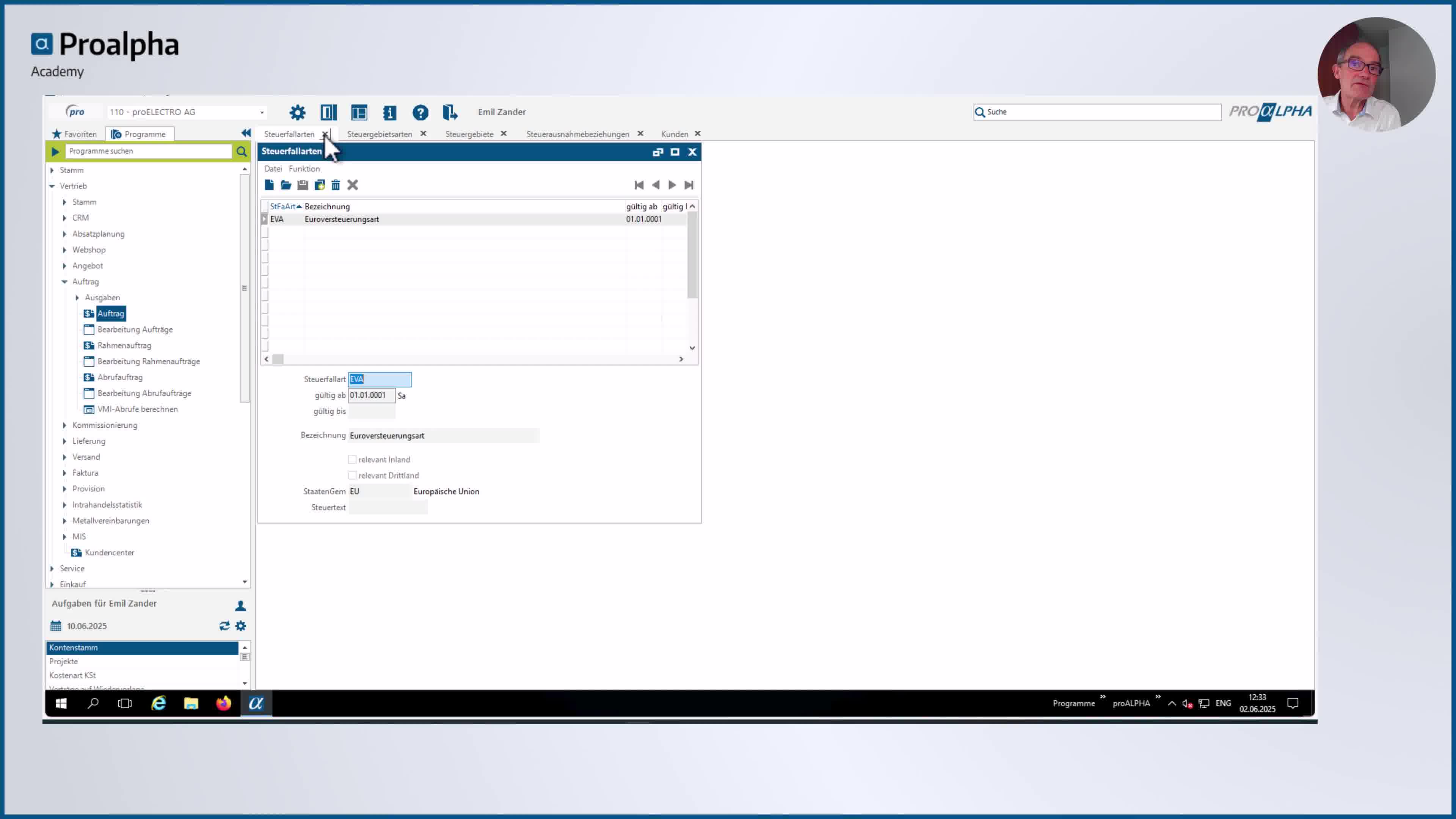Open the Datei menu
The height and width of the screenshot is (819, 1456).
pos(273,168)
